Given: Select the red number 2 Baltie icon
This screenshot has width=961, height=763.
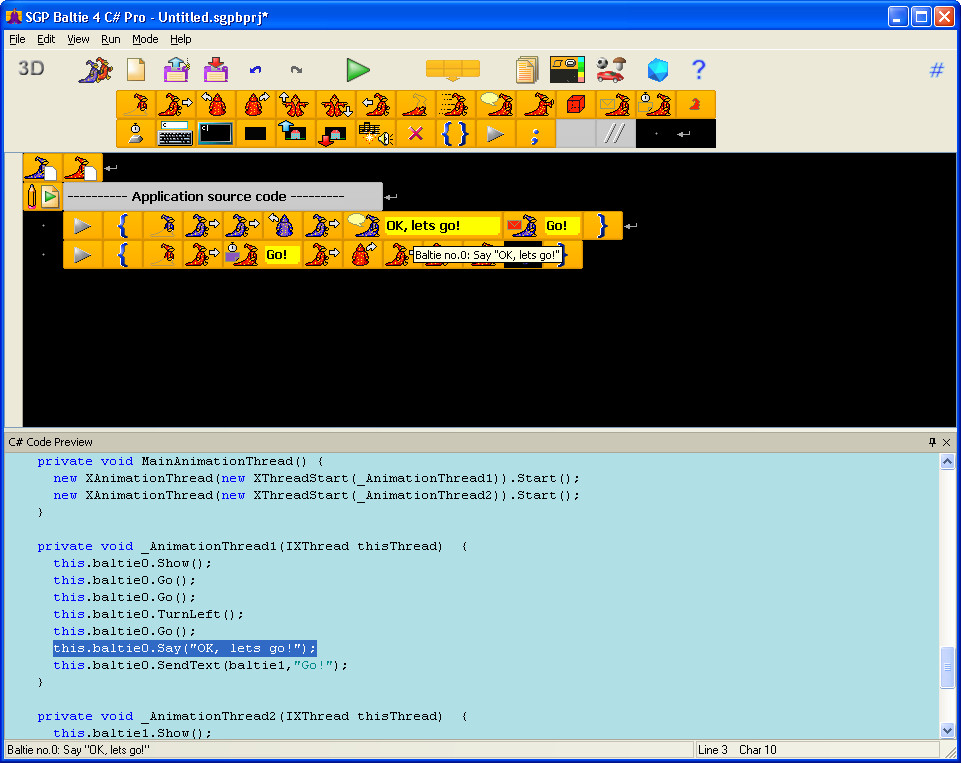Looking at the screenshot, I should (695, 105).
